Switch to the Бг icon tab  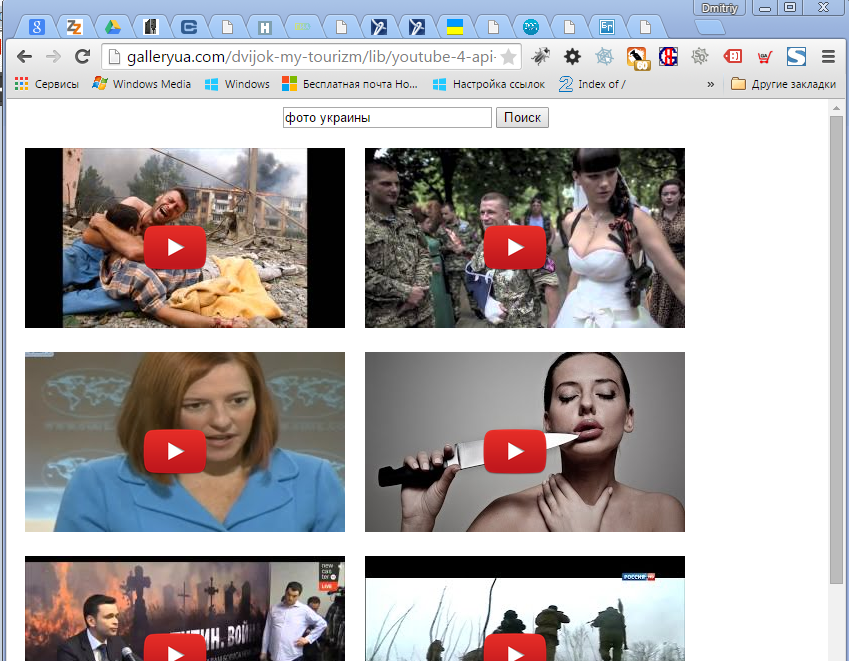pos(606,27)
